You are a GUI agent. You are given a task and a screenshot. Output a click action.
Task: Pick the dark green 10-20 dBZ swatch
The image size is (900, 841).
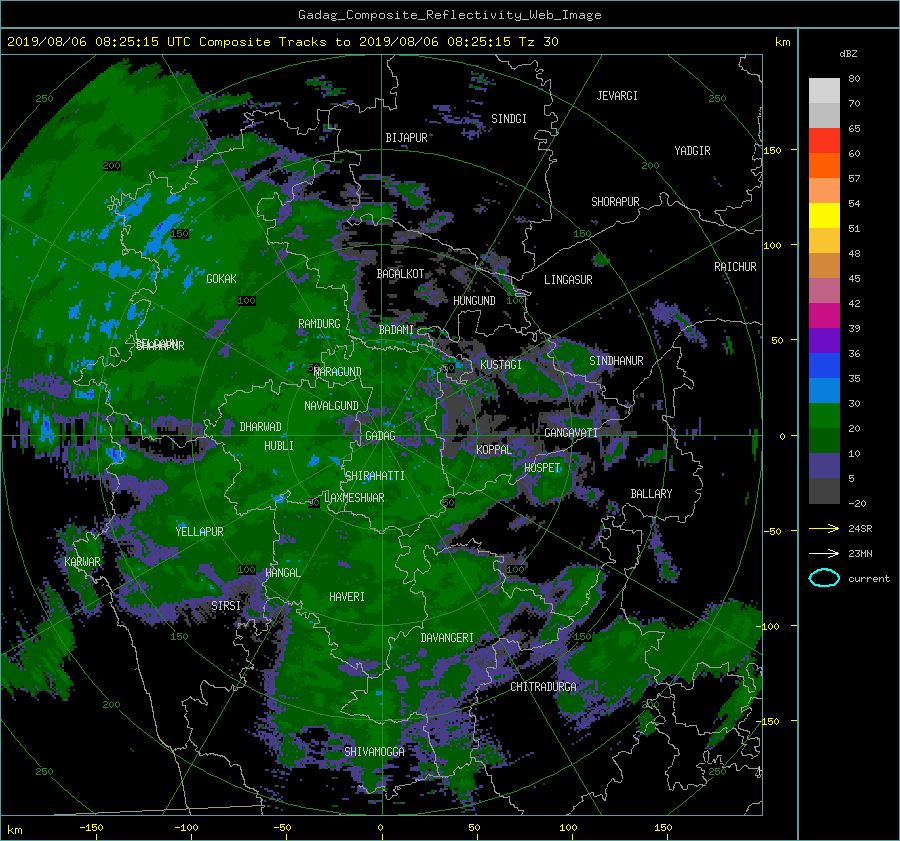coord(824,441)
